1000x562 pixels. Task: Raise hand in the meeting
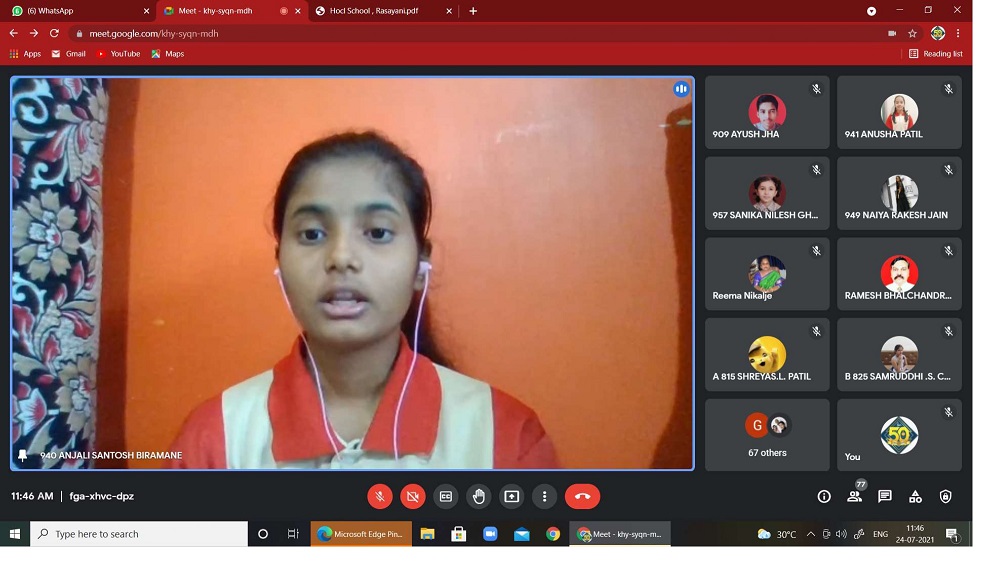(479, 496)
